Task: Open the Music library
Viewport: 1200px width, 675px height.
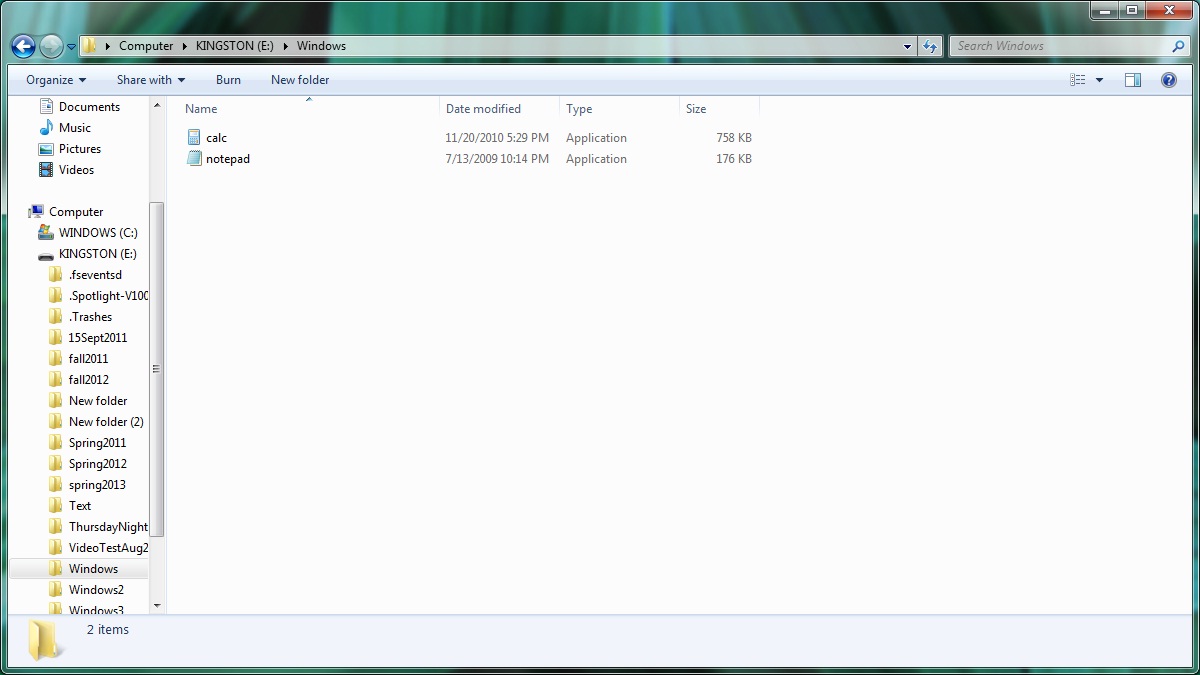Action: [x=75, y=128]
